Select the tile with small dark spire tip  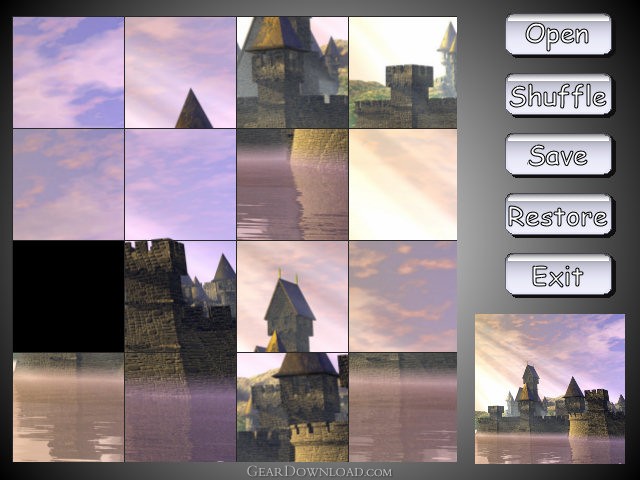(x=180, y=72)
